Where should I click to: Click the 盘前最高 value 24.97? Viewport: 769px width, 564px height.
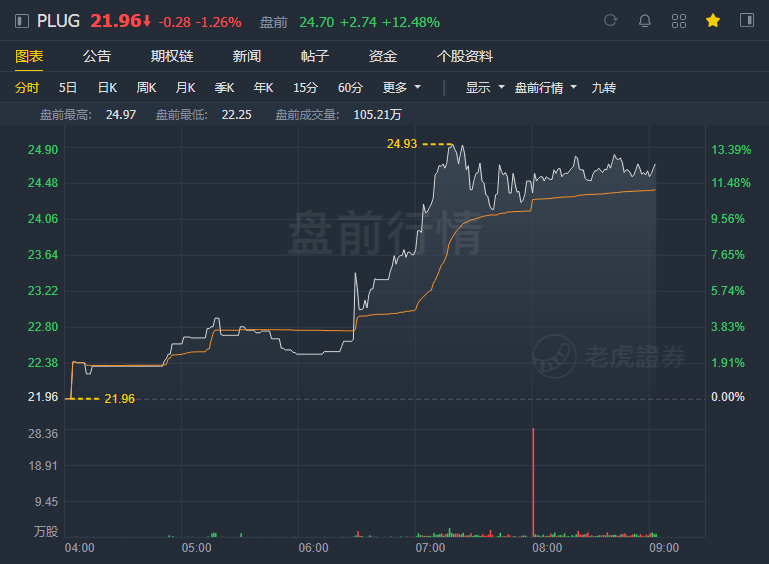(x=121, y=115)
